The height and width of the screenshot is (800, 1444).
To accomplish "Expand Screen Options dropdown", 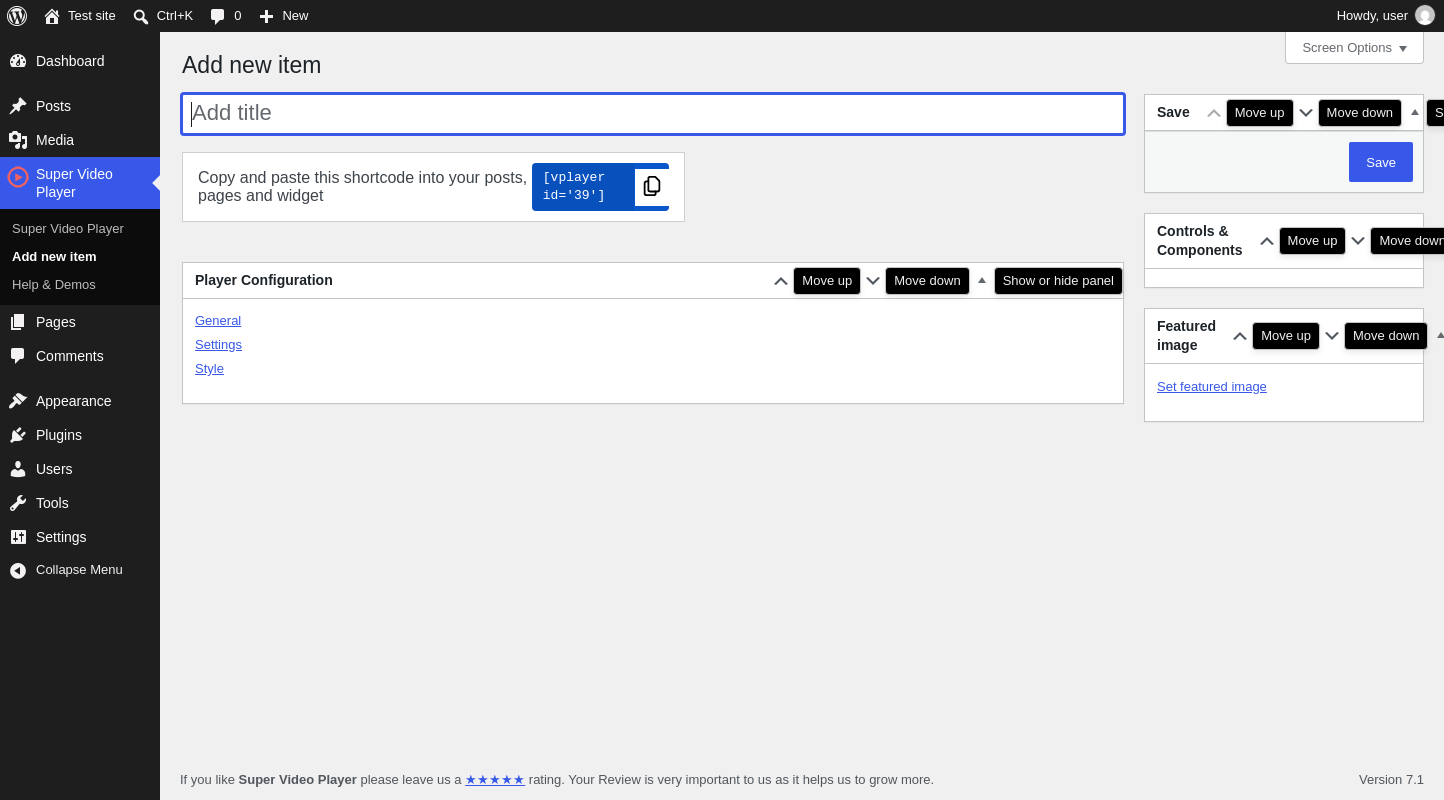I will click(x=1354, y=47).
